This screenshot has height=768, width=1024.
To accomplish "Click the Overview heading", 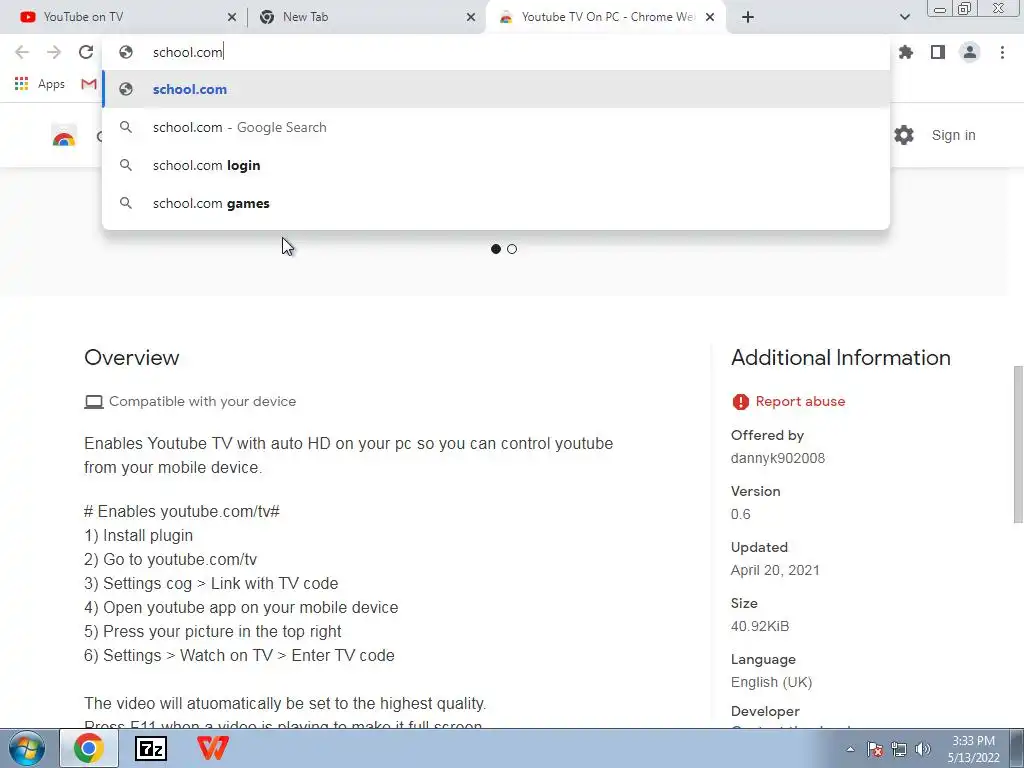I will tap(131, 358).
